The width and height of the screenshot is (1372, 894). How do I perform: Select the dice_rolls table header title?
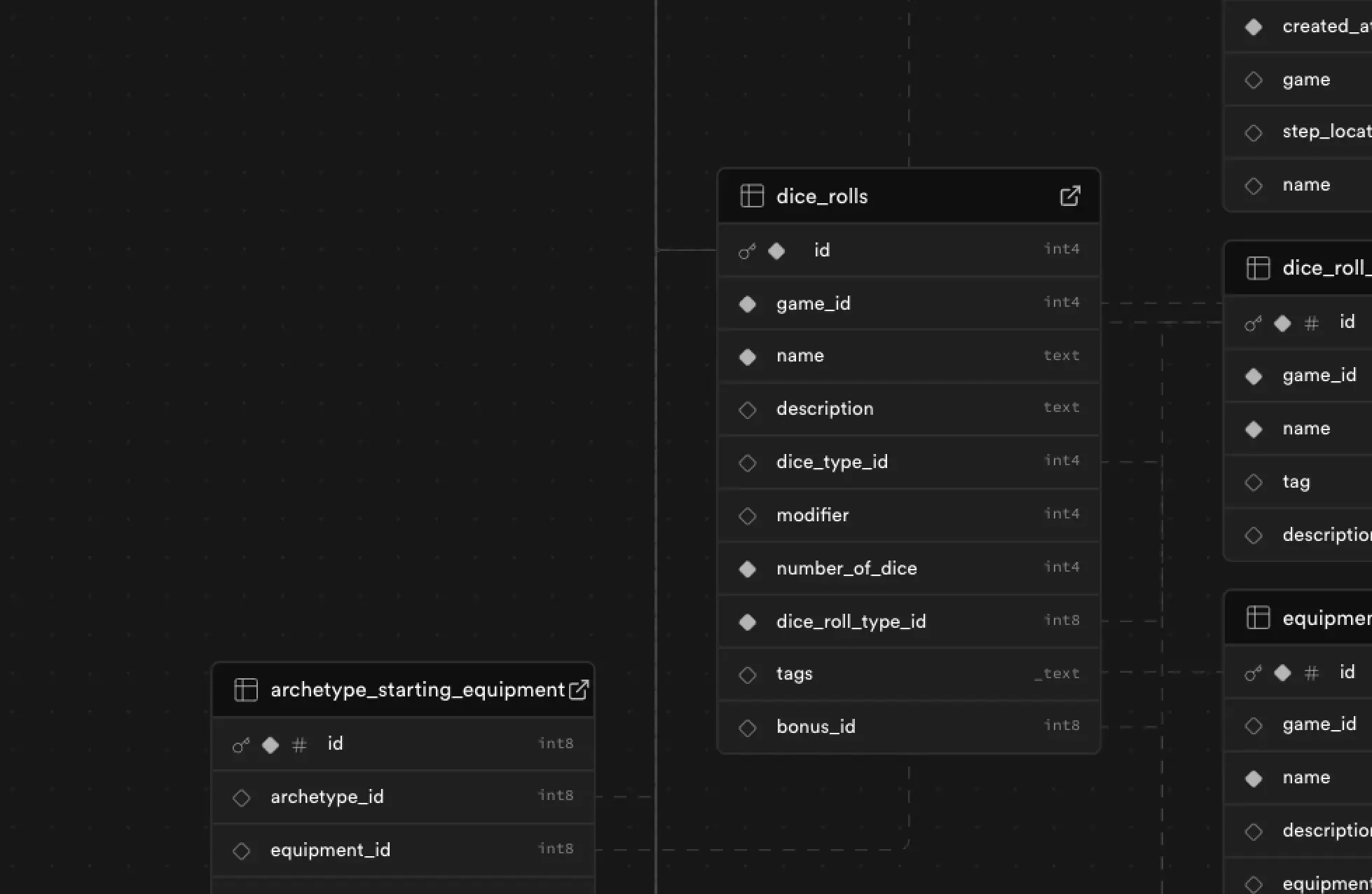point(822,196)
